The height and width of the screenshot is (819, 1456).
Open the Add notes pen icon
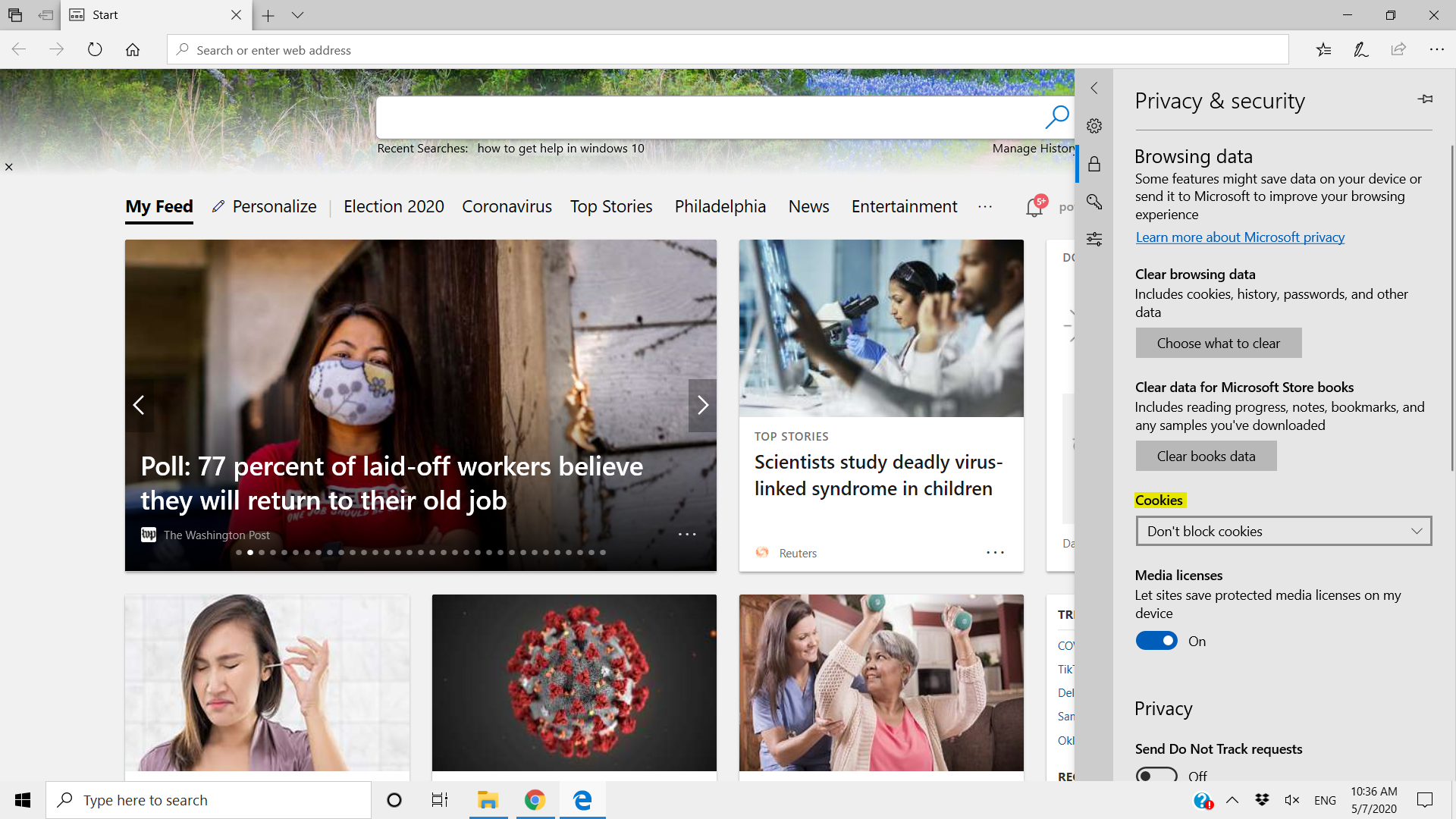click(x=1361, y=50)
